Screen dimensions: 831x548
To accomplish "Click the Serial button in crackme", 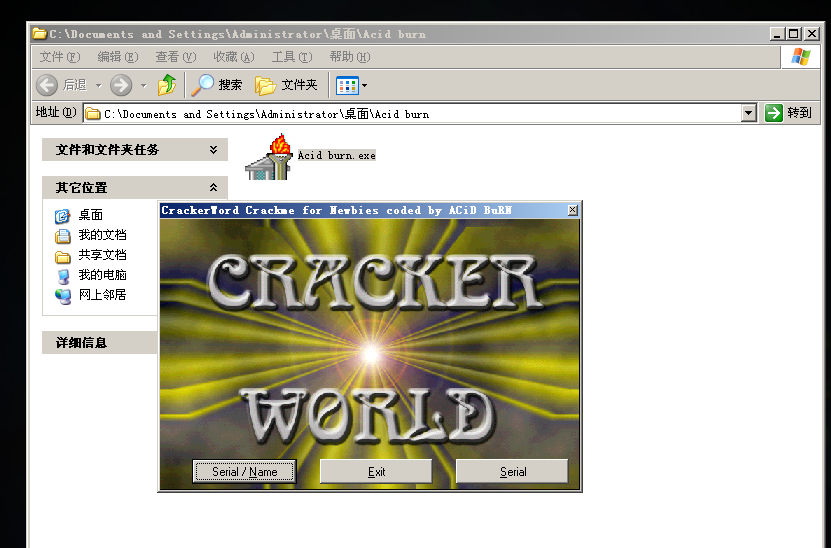I will pyautogui.click(x=512, y=472).
